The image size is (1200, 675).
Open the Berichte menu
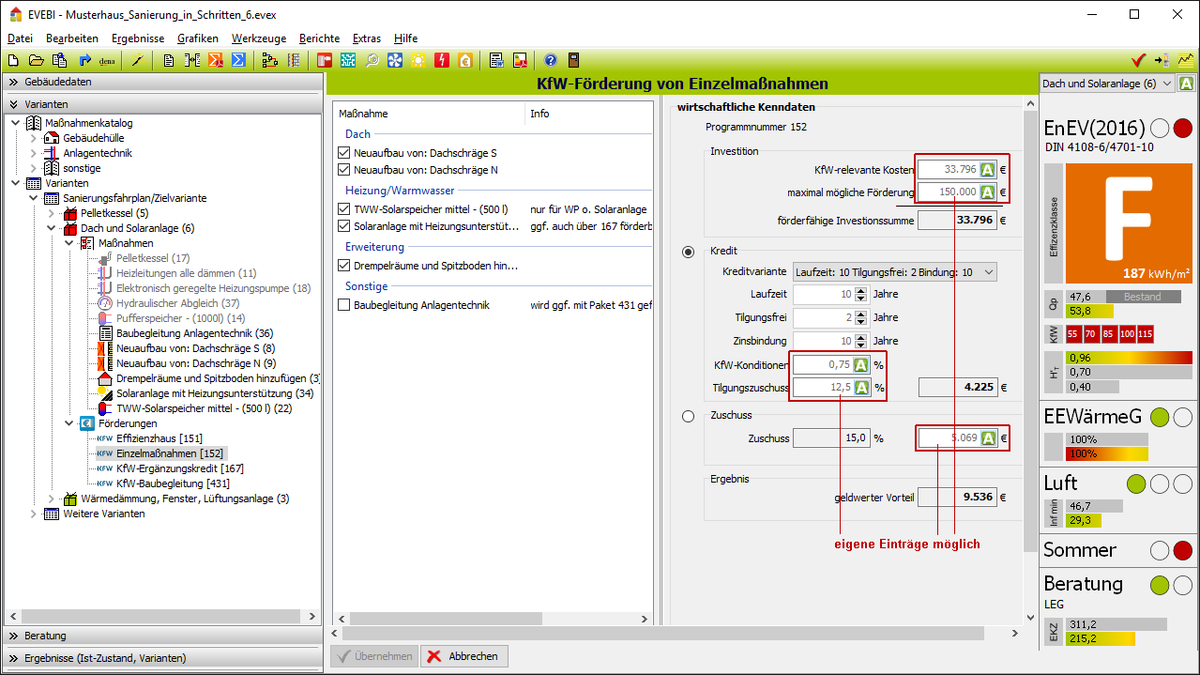click(319, 38)
